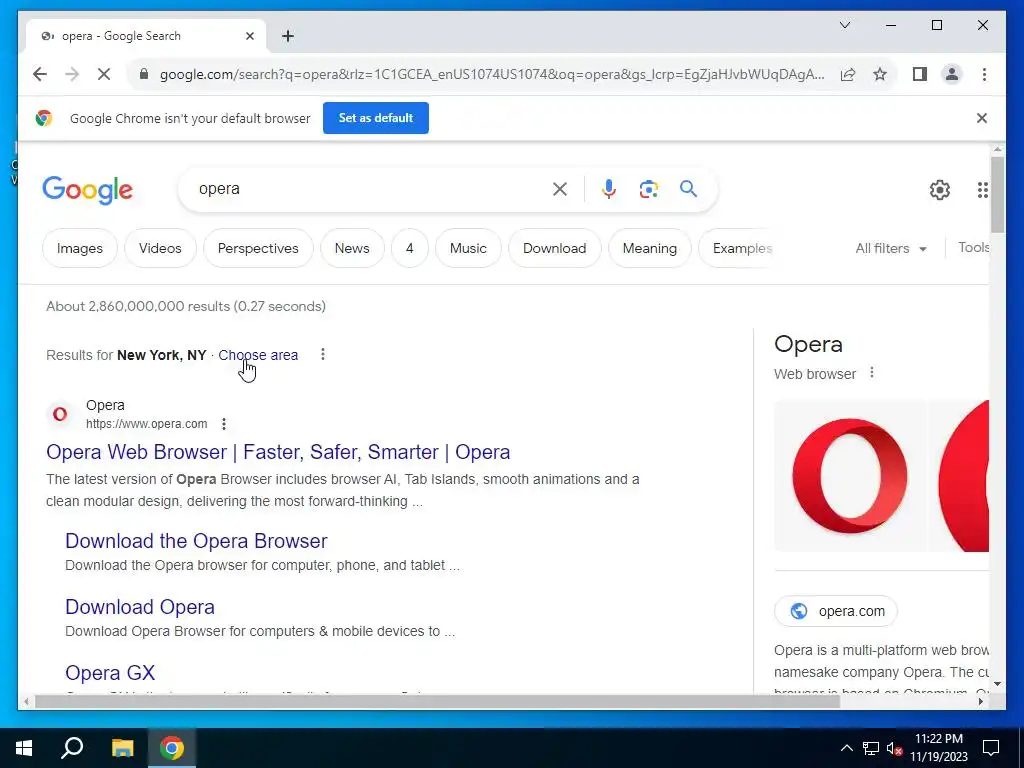Open the network tray icon
This screenshot has width=1024, height=768.
pyautogui.click(x=871, y=748)
